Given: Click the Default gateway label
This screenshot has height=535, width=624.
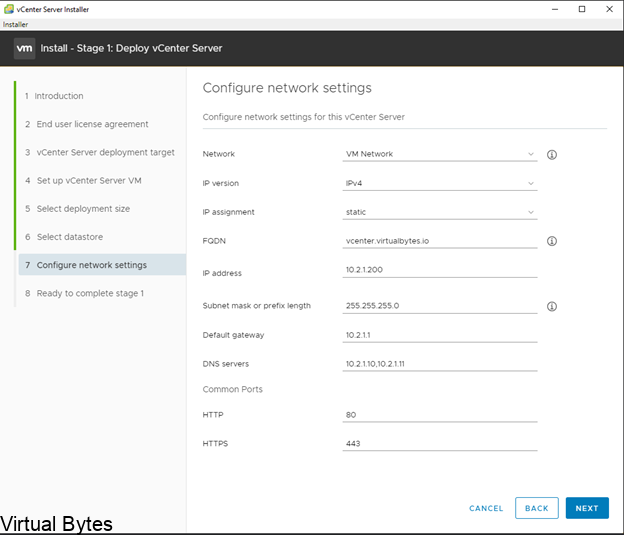Looking at the screenshot, I should click(233, 335).
